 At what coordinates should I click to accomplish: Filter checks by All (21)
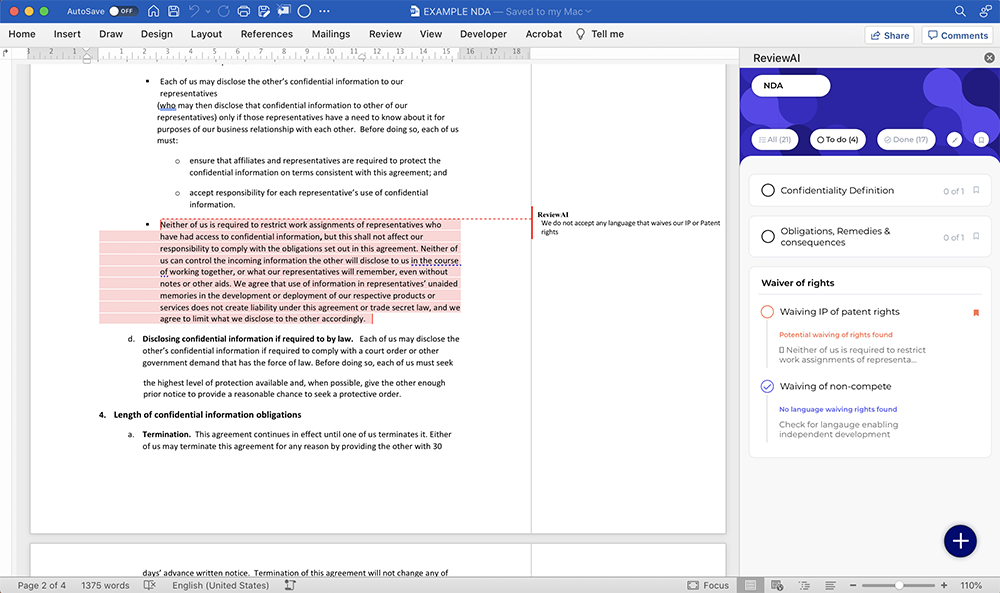pos(775,140)
